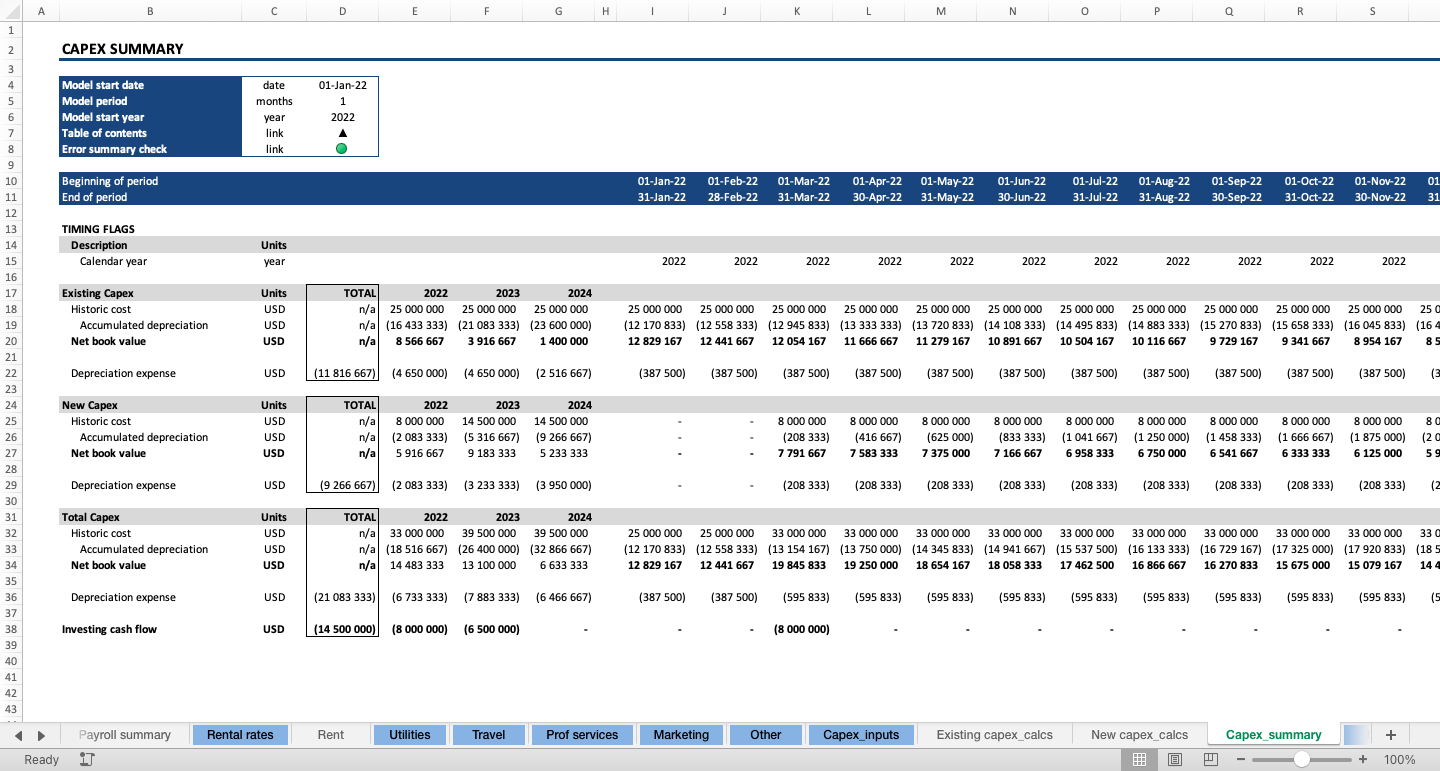Click the 14 483 333 net book value 2022

[419, 565]
